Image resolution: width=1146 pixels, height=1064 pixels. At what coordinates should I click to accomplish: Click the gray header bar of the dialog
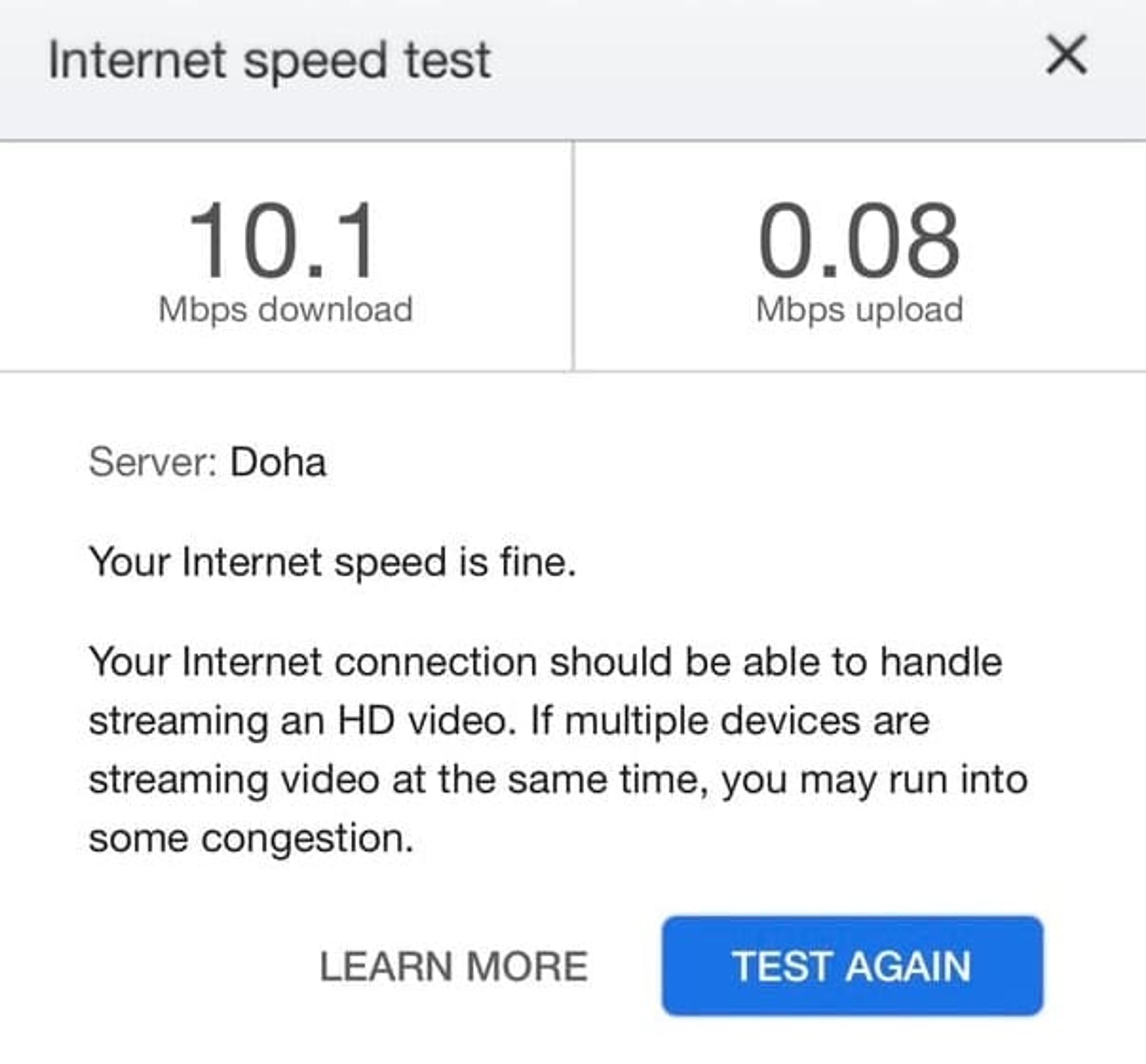tap(573, 69)
